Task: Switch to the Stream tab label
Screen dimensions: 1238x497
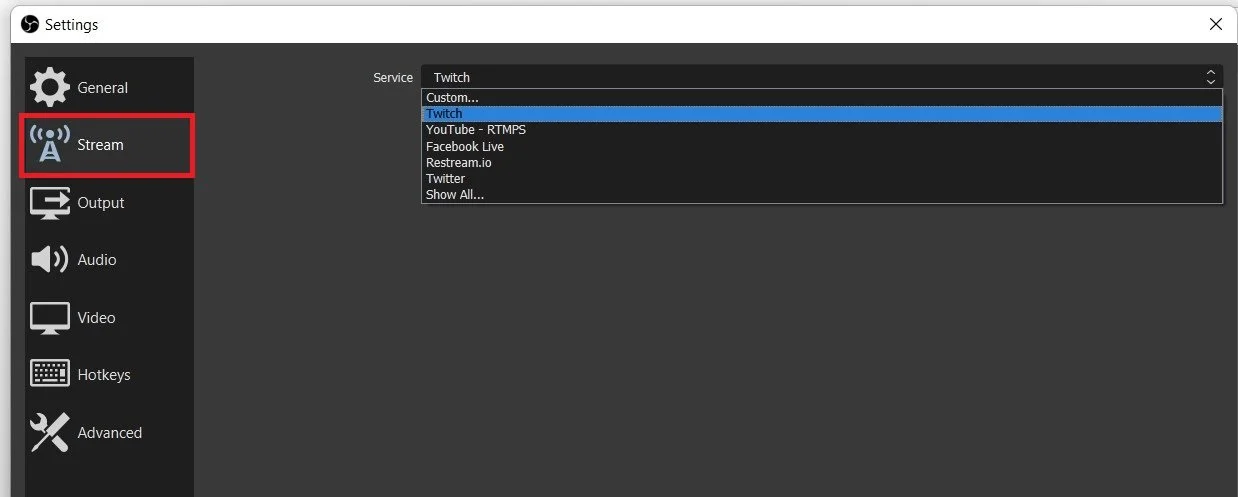Action: pyautogui.click(x=101, y=145)
